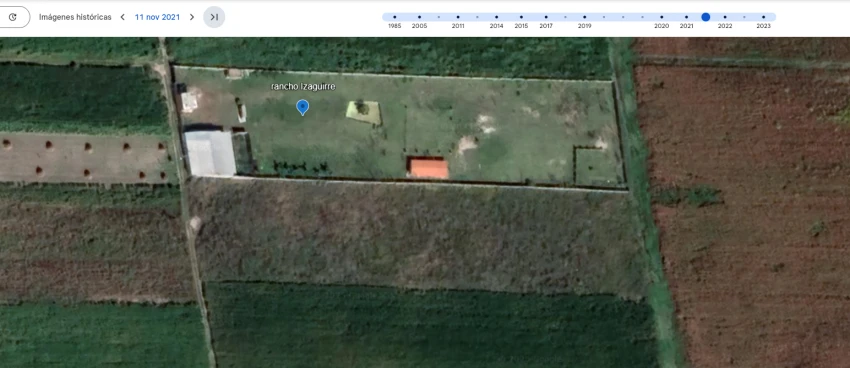Image resolution: width=850 pixels, height=368 pixels.
Task: Choose the 2017 imagery dot
Action: pos(546,17)
